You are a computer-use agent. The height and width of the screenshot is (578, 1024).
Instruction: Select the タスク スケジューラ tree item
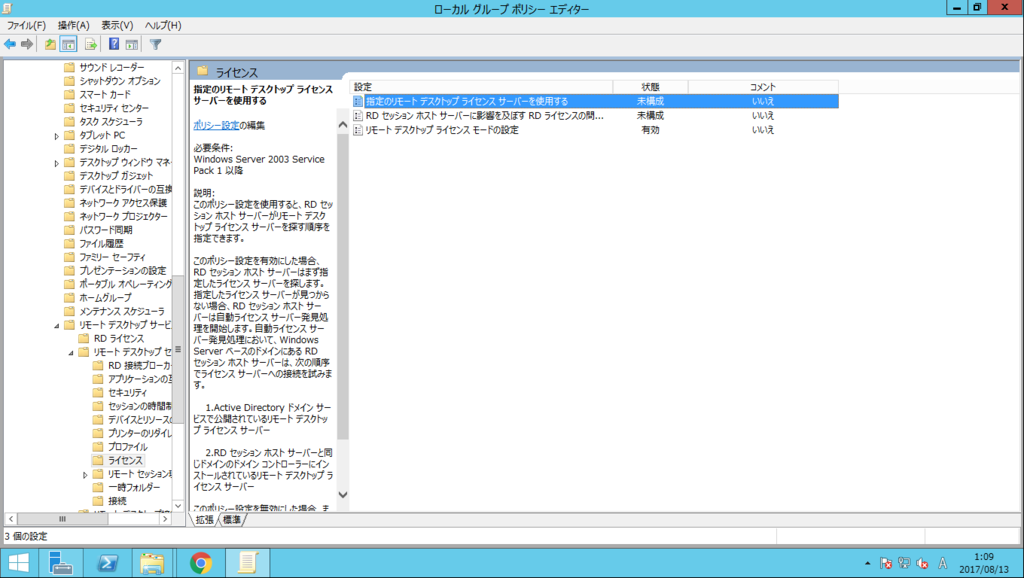pyautogui.click(x=110, y=121)
